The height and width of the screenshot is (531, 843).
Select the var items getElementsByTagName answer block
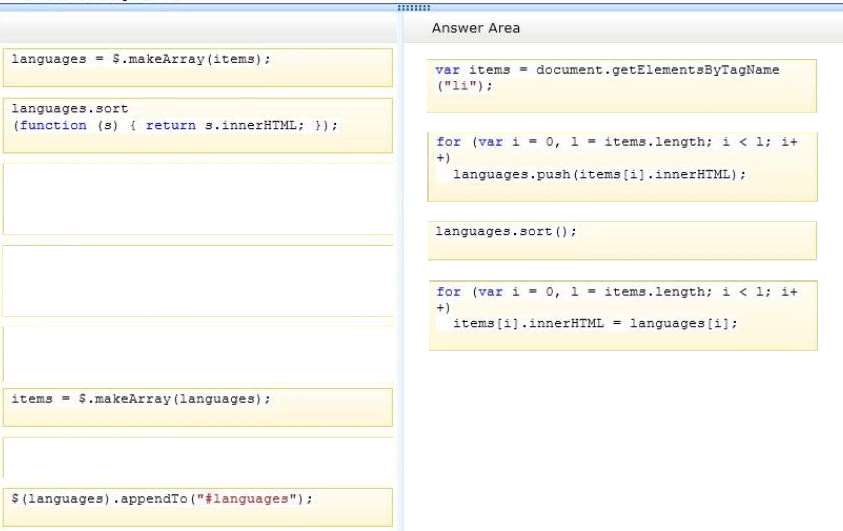click(x=621, y=86)
